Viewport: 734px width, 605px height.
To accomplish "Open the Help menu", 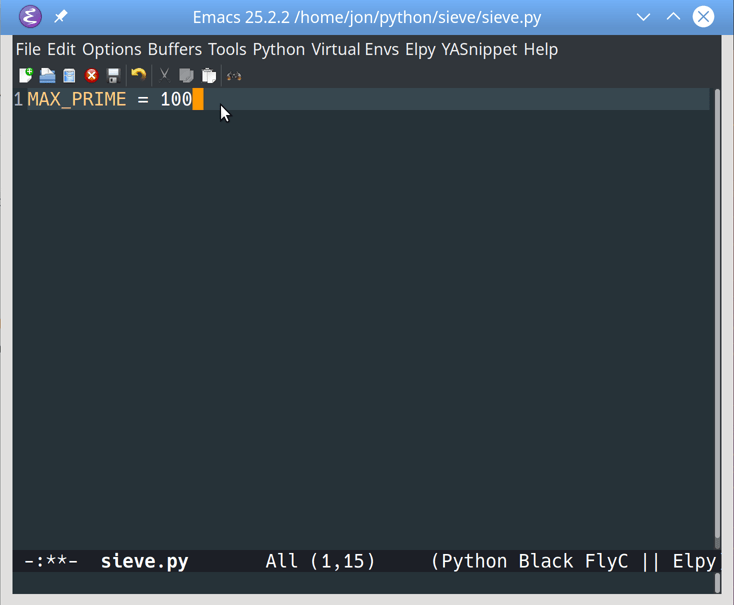I will pos(541,49).
